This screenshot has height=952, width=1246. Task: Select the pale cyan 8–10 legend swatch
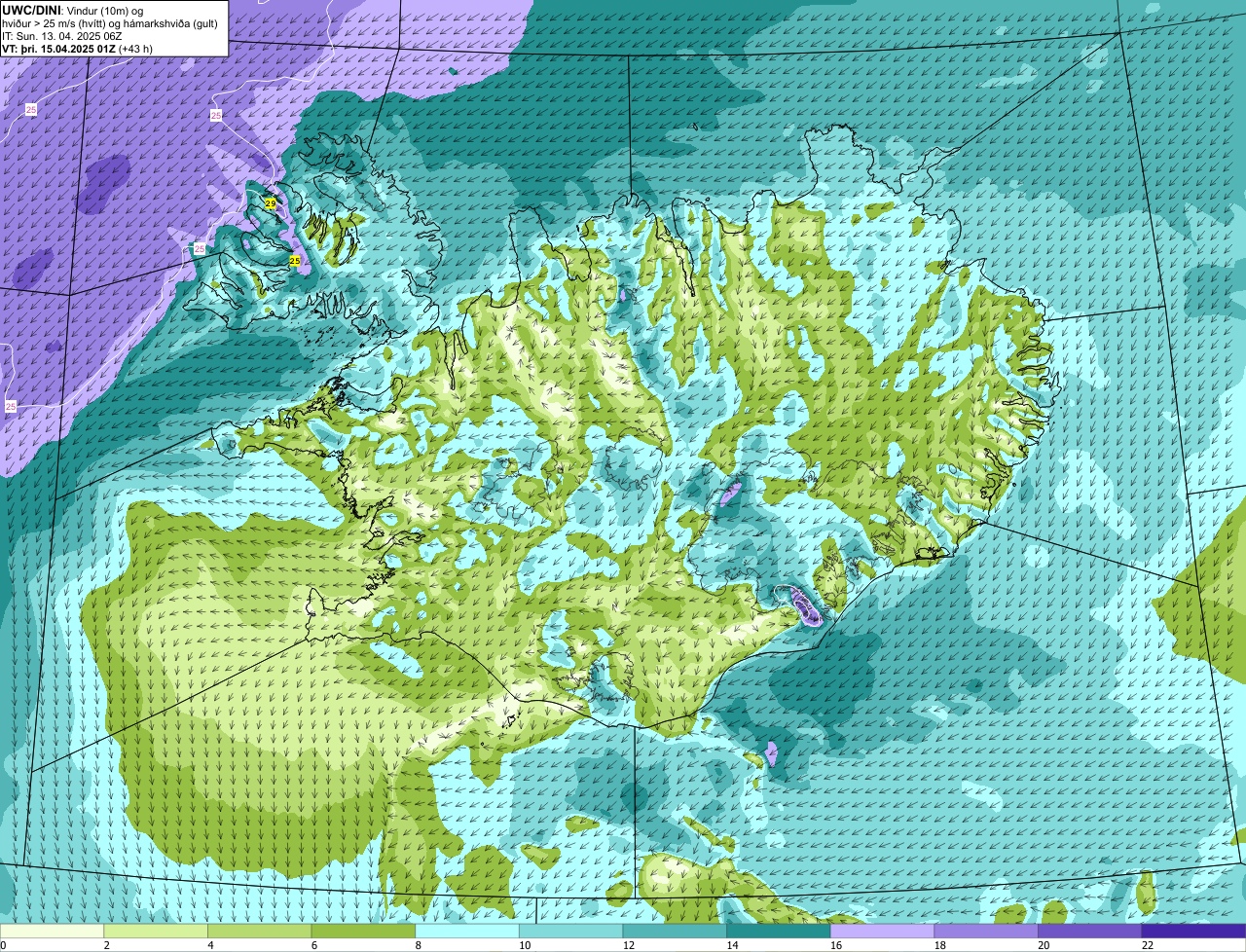click(x=467, y=931)
